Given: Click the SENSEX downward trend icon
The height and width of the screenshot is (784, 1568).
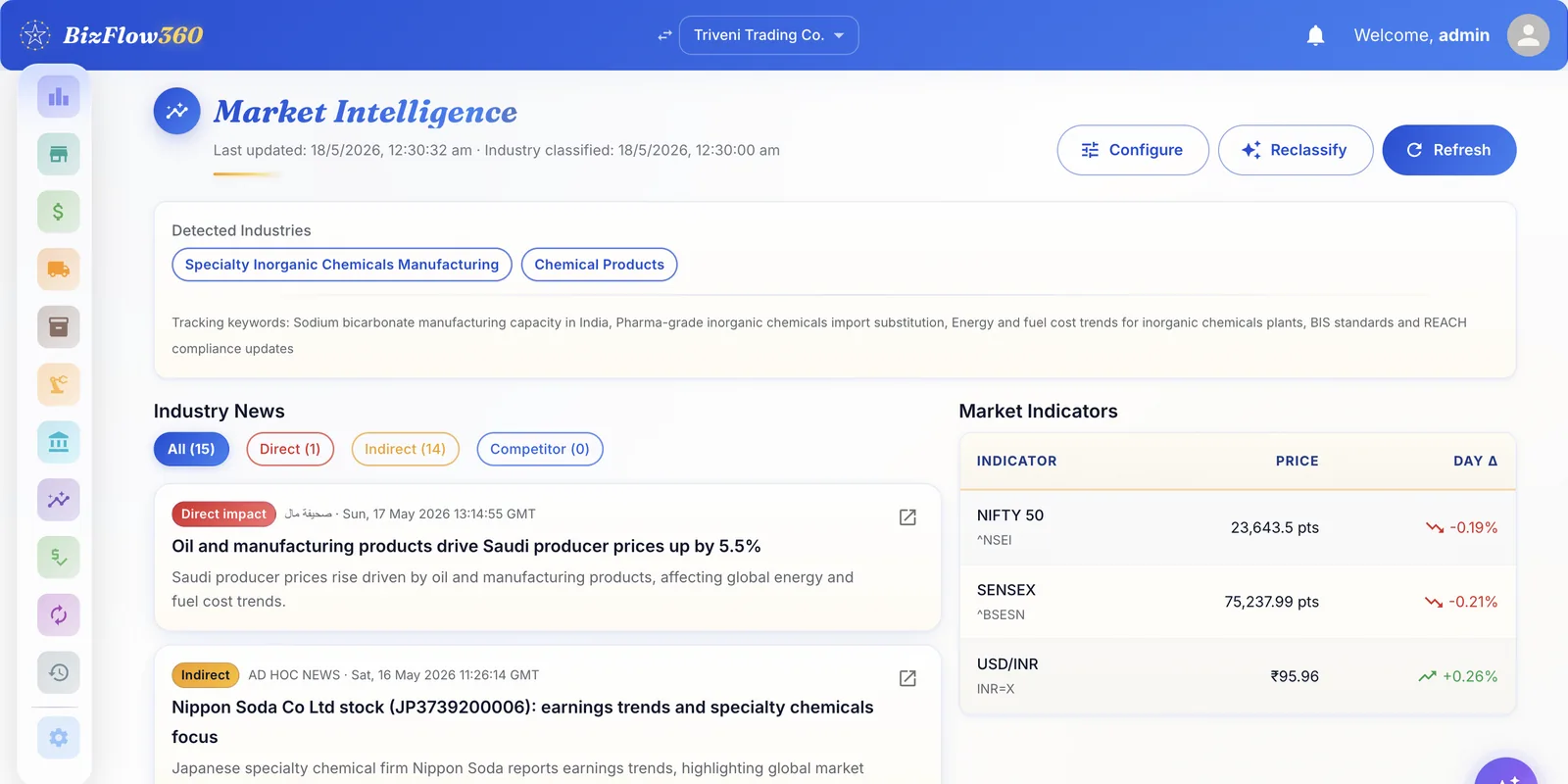Looking at the screenshot, I should pos(1434,602).
